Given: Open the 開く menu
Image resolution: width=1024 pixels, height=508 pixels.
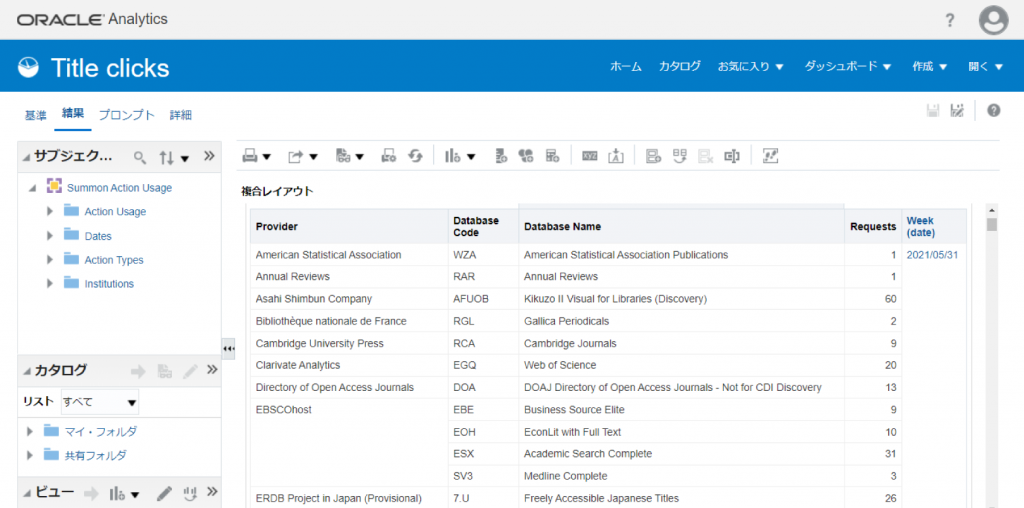Looking at the screenshot, I should 985,67.
